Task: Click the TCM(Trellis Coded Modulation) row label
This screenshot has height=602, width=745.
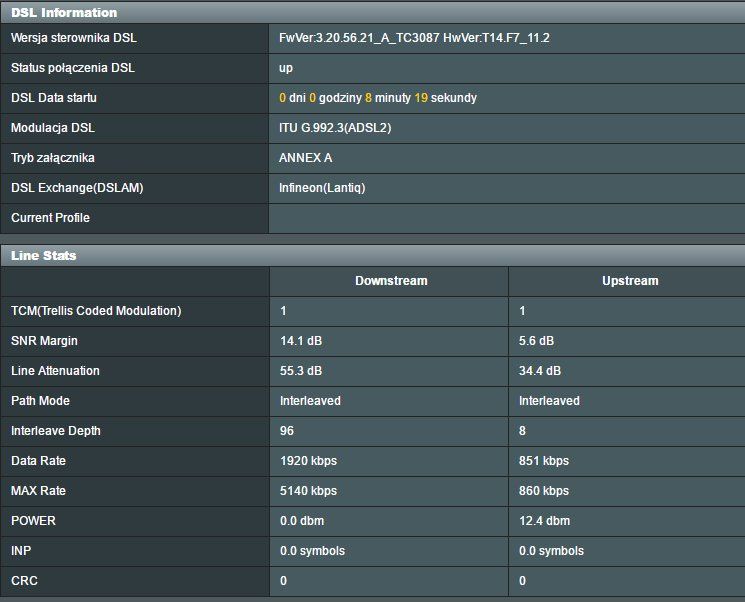Action: click(x=96, y=311)
